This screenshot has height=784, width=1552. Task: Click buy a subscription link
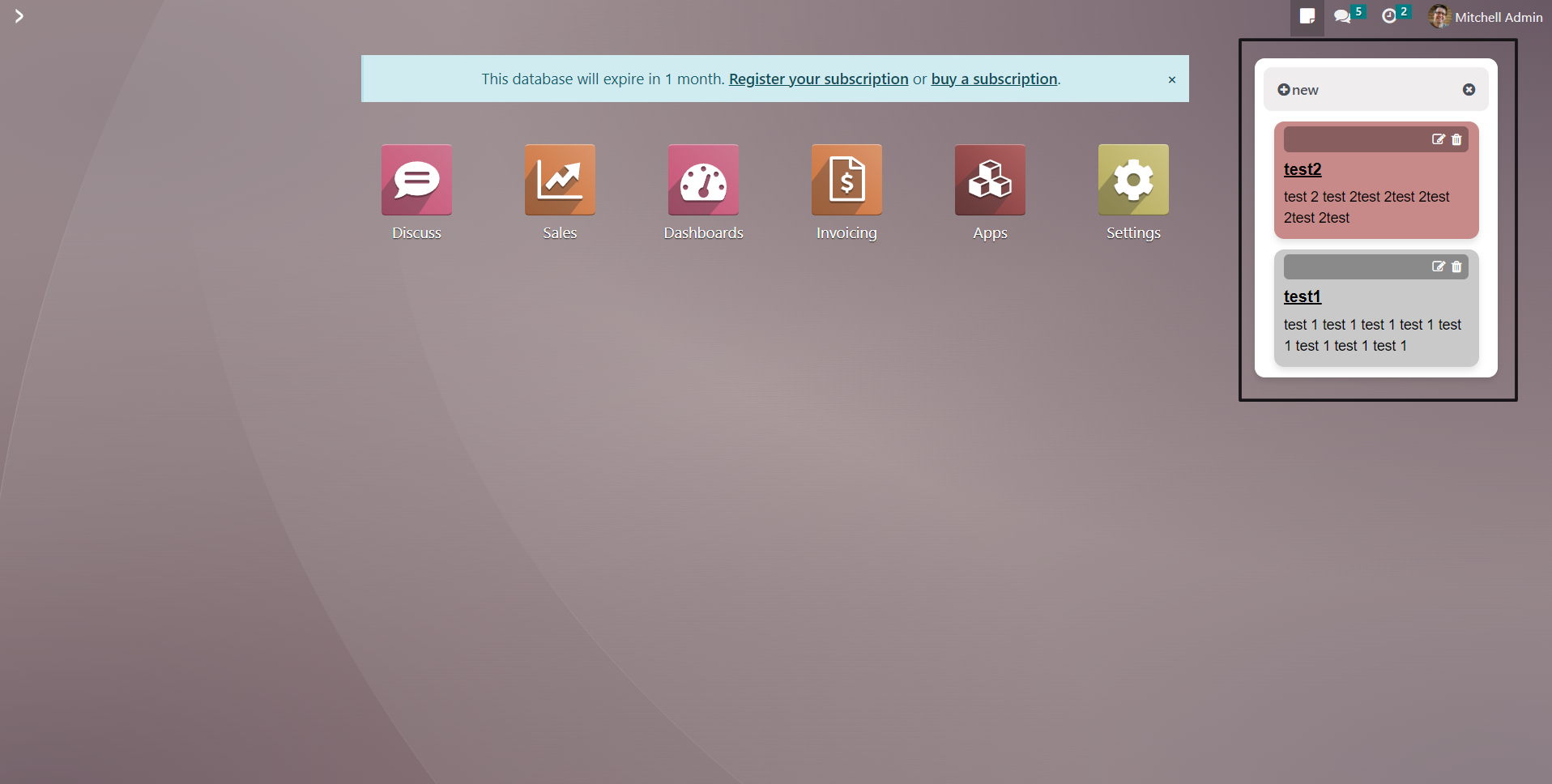coord(994,79)
